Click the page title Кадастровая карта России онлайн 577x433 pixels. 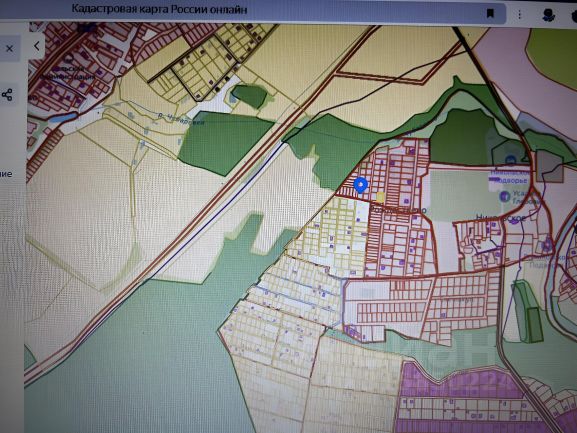click(x=159, y=9)
